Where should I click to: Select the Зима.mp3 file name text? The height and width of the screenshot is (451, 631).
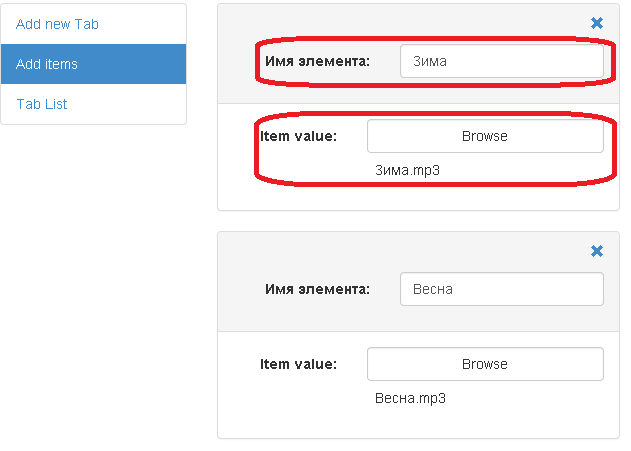pos(407,170)
